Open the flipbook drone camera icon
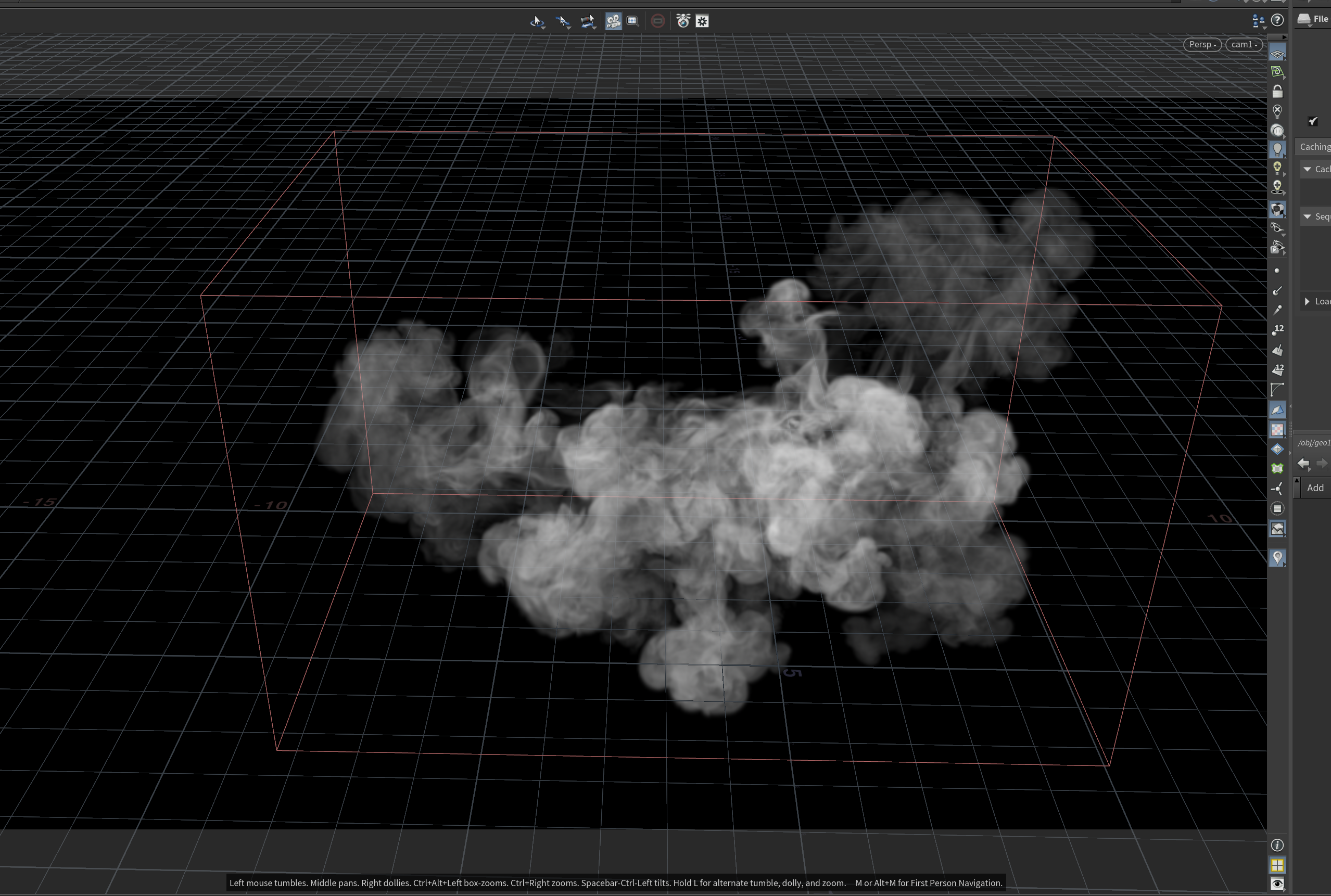 tap(683, 21)
